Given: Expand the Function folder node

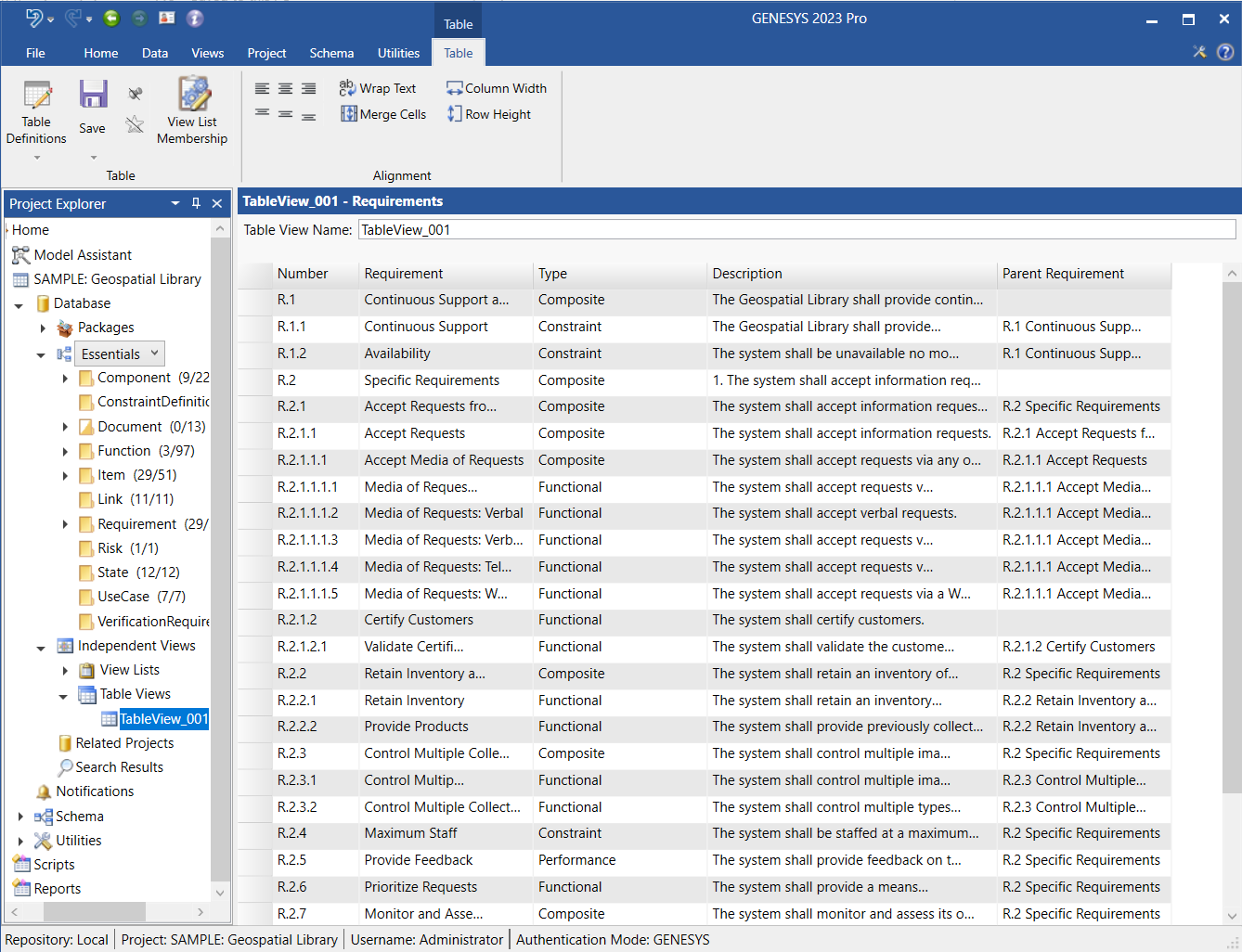Looking at the screenshot, I should tap(65, 451).
